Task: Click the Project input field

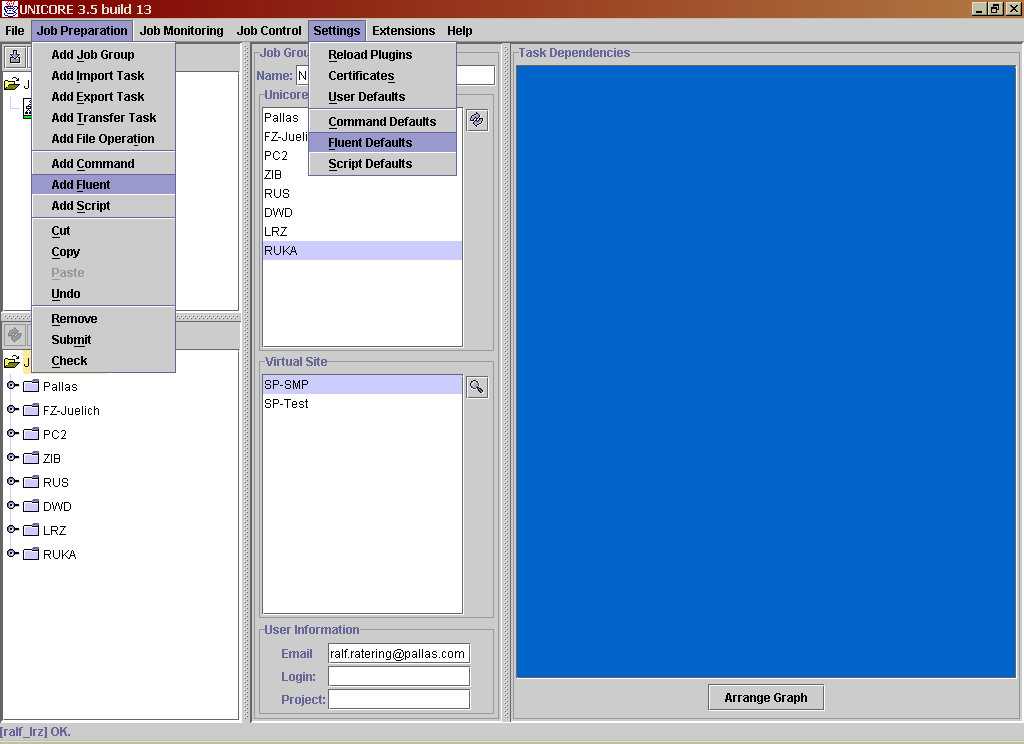Action: pos(399,700)
